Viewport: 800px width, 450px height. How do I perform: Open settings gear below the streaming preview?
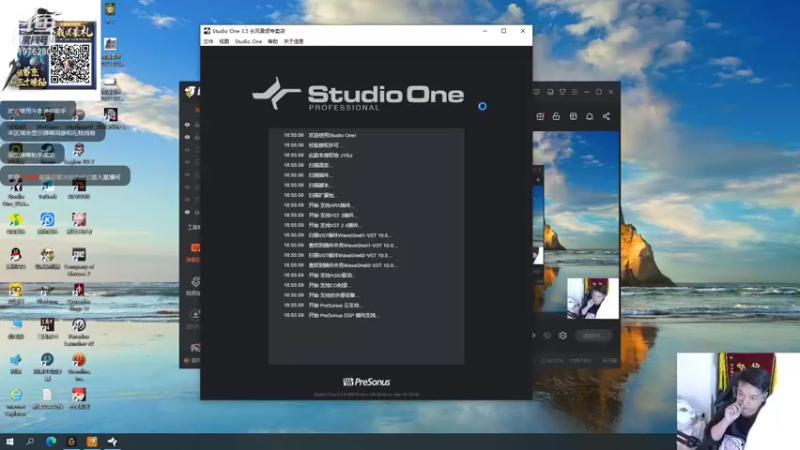tap(563, 336)
